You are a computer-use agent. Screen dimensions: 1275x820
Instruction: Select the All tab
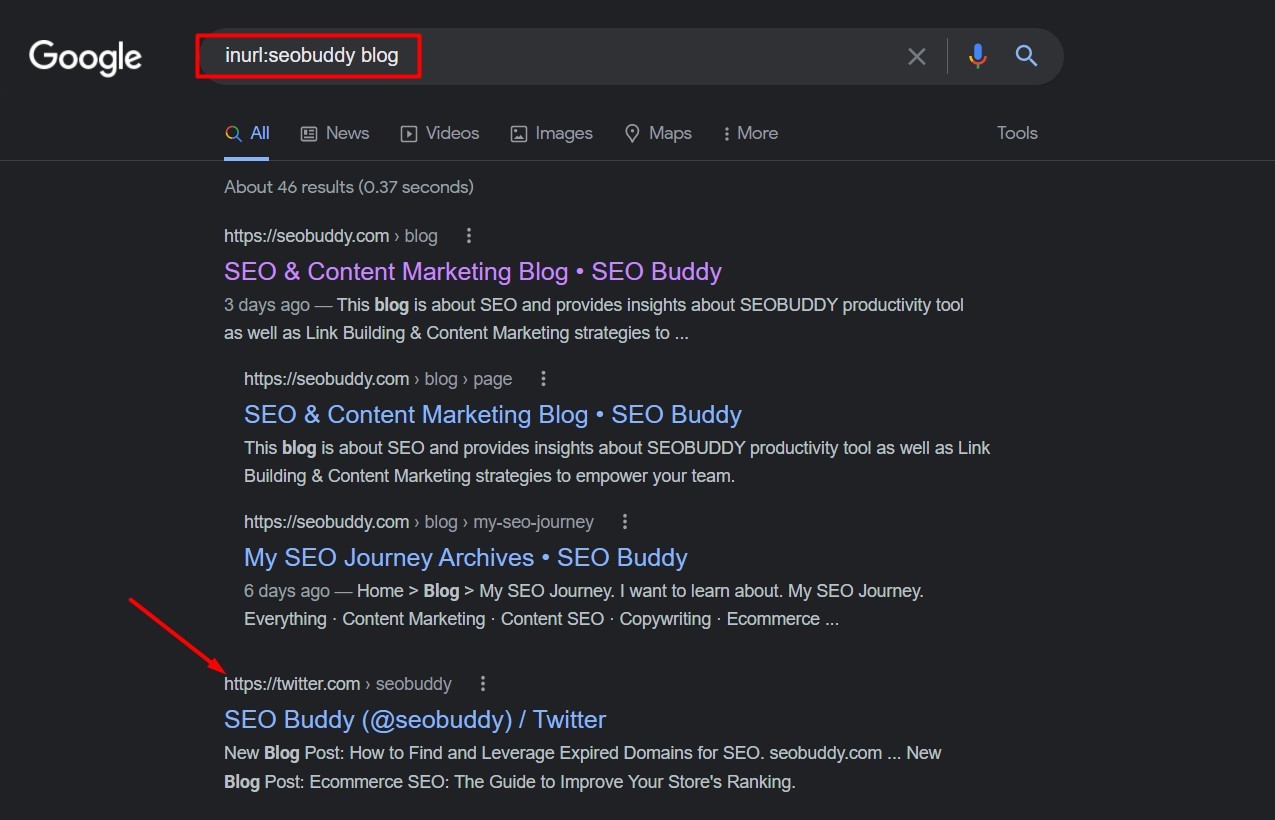click(247, 133)
